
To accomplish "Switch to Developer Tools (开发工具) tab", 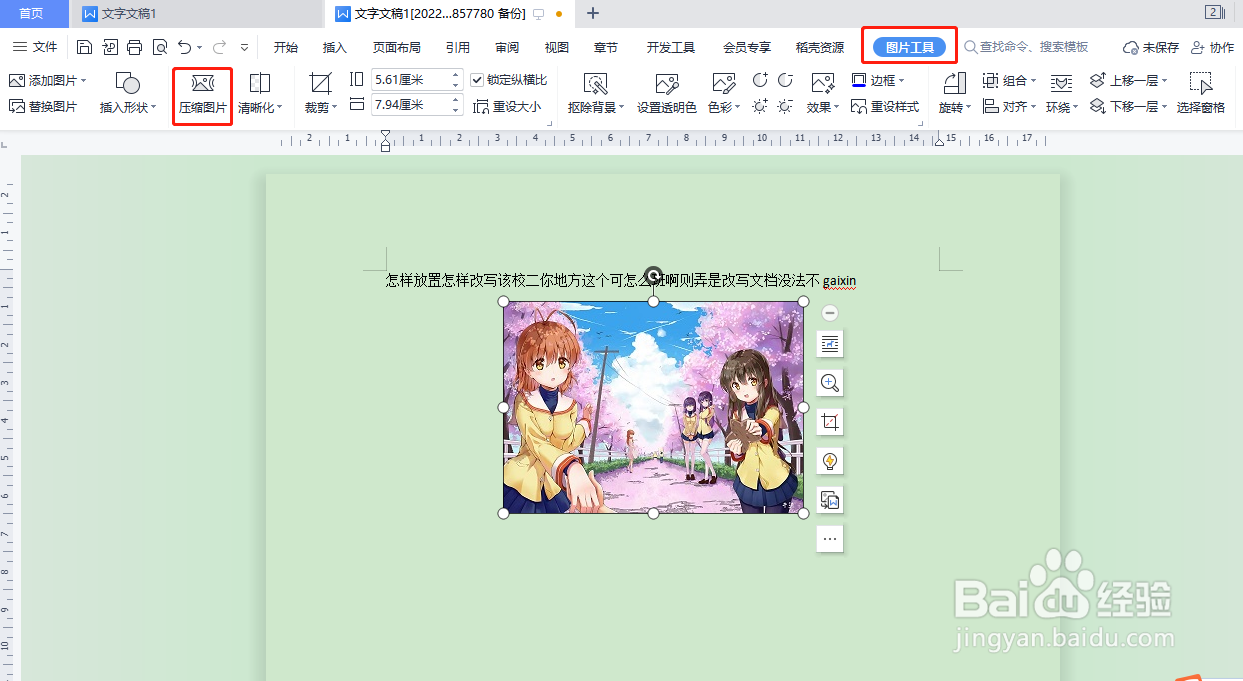I will click(671, 47).
